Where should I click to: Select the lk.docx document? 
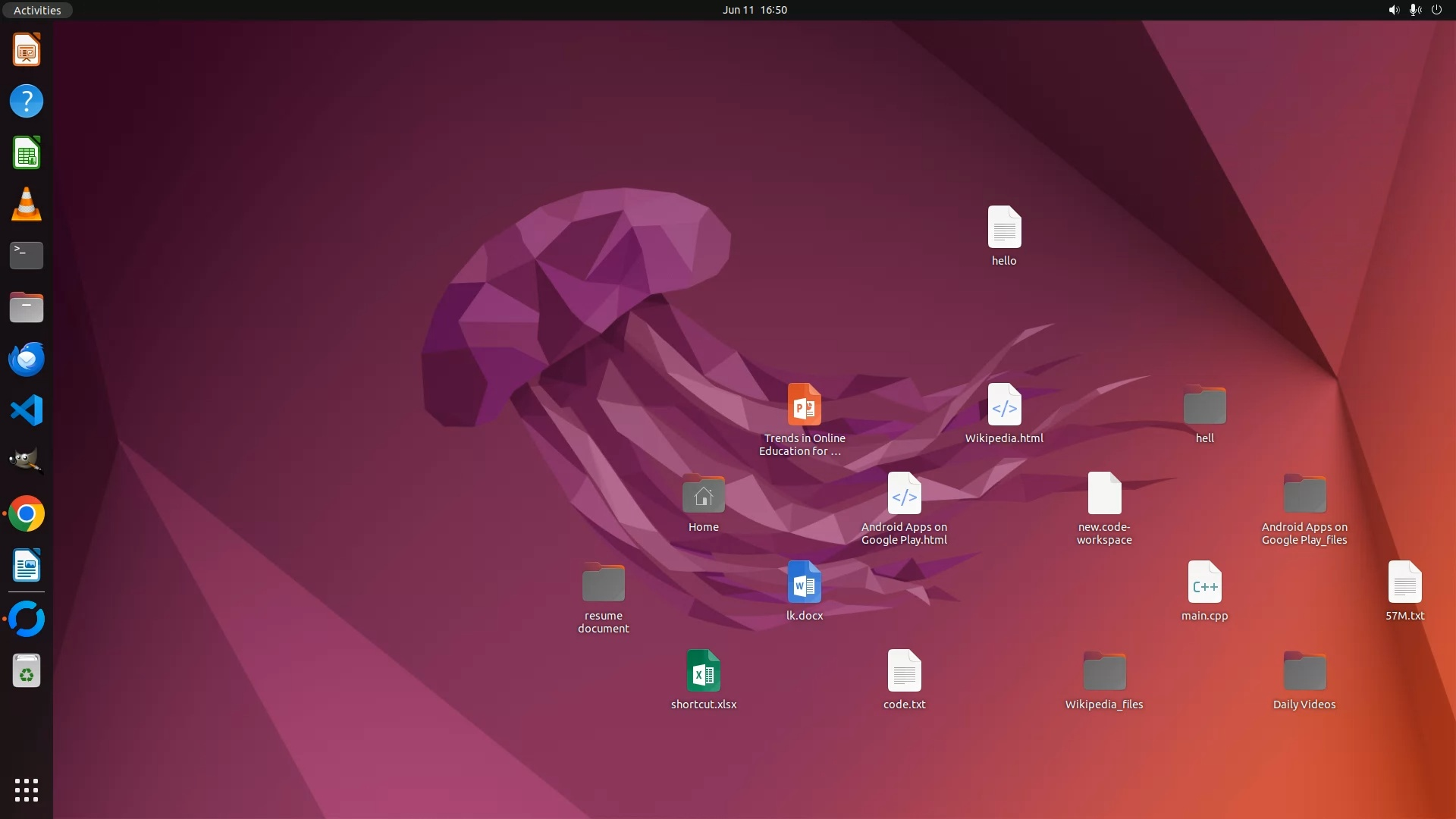tap(804, 582)
